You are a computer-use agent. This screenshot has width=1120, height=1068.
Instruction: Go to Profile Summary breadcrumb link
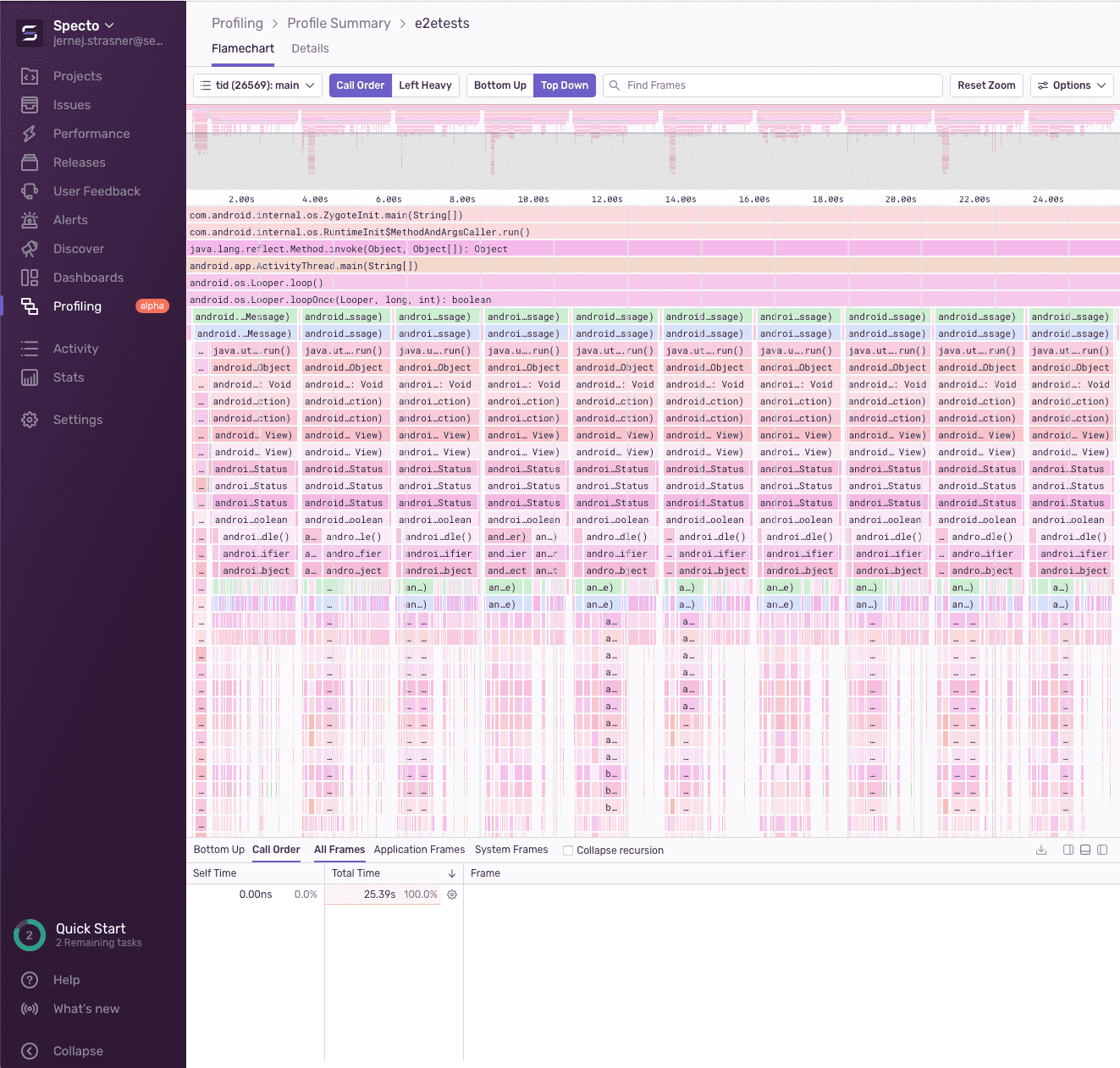click(x=339, y=23)
